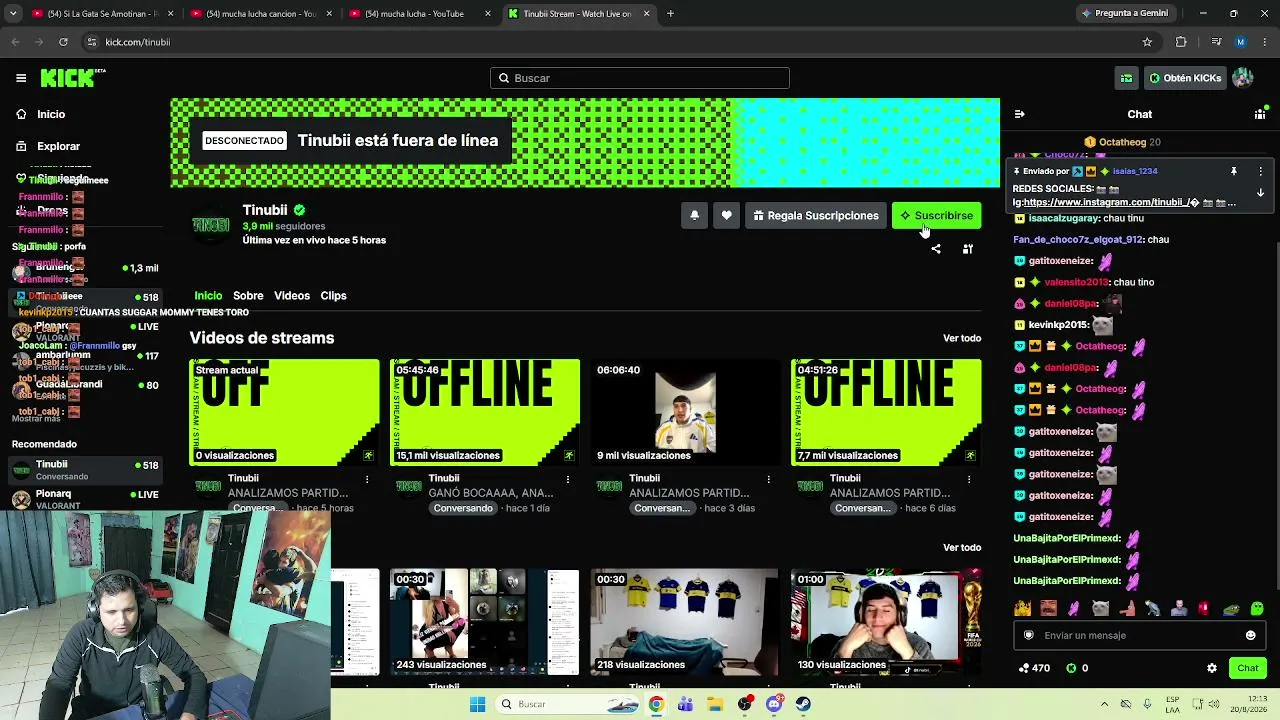Play the 130 visualizaciones clip
The width and height of the screenshot is (1280, 720).
(x=886, y=622)
